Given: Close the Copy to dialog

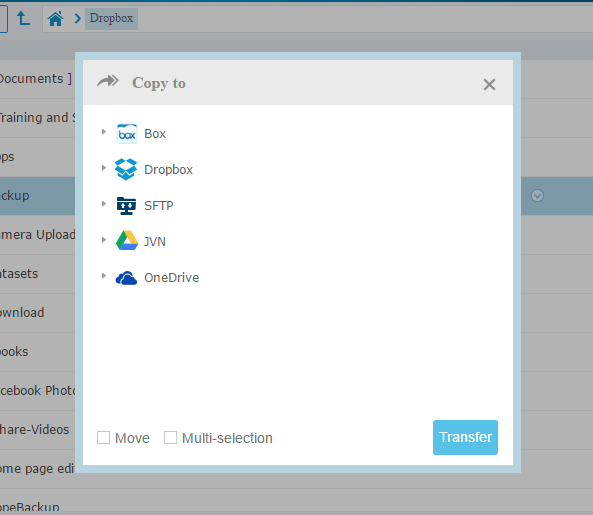Looking at the screenshot, I should pos(489,84).
